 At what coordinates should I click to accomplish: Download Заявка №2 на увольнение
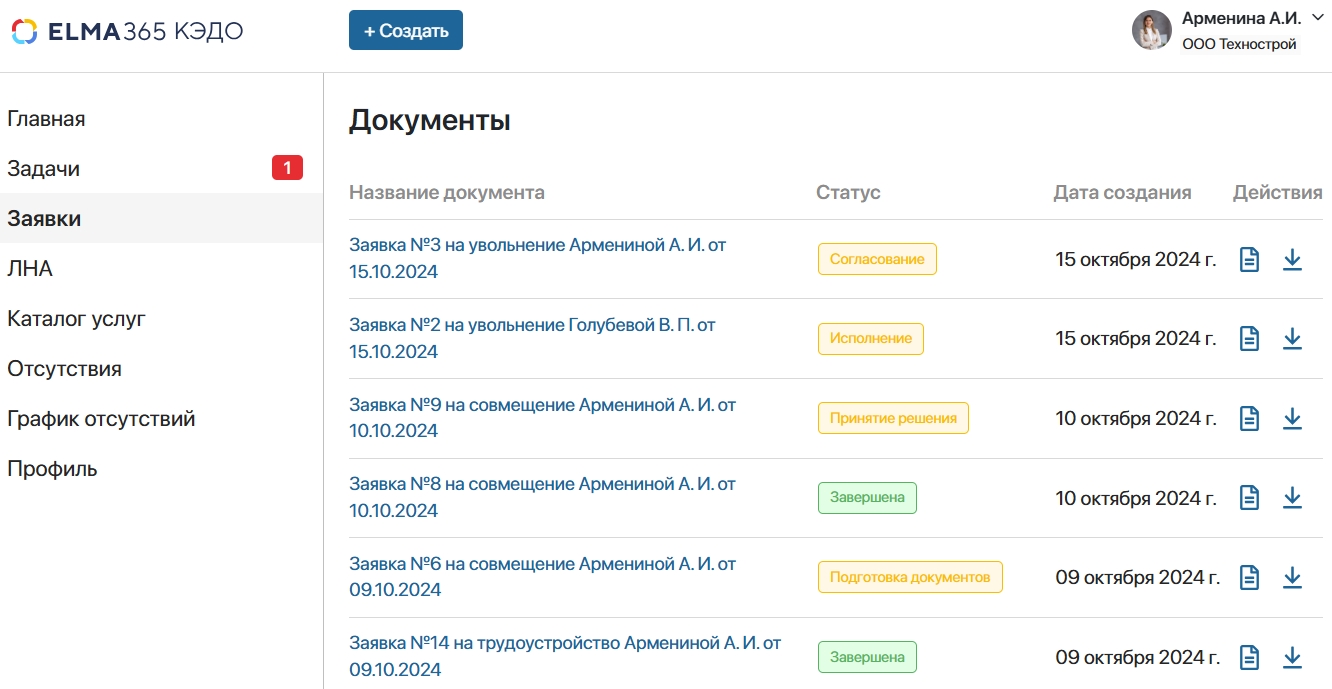(1292, 339)
